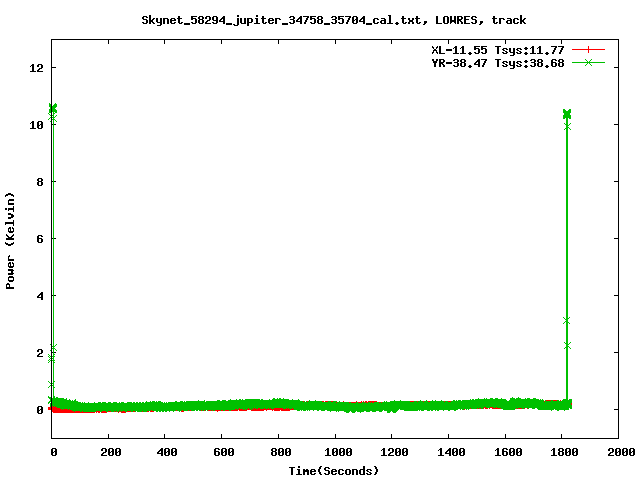Click the Power (Kelvin) y-axis label
Image resolution: width=640 pixels, height=480 pixels.
[x=10, y=241]
